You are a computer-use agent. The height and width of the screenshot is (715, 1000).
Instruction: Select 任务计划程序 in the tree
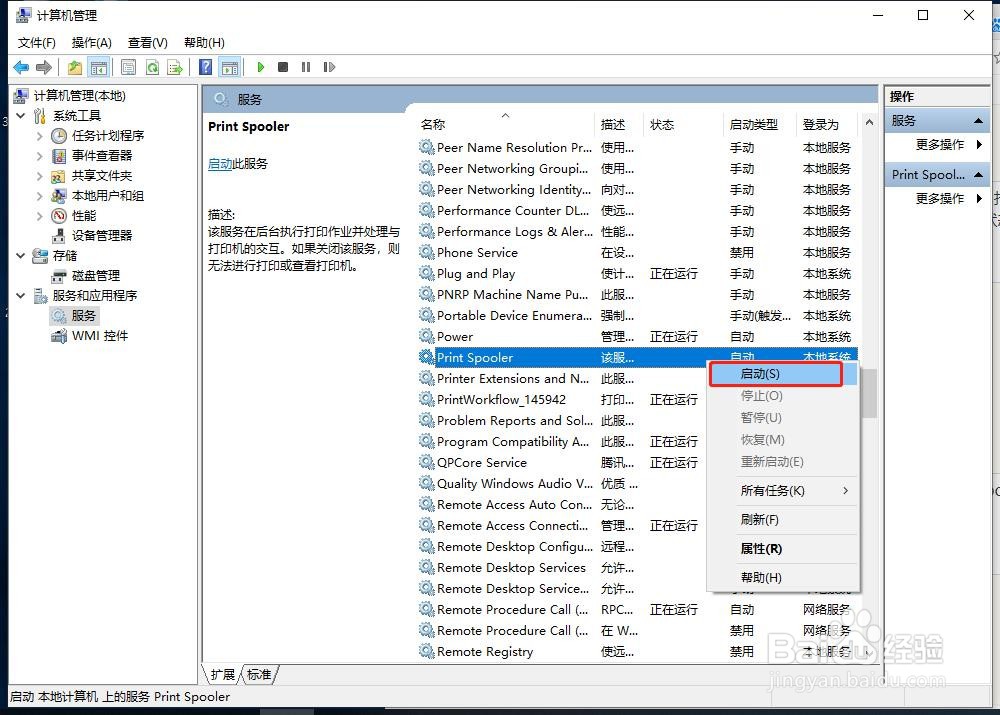(x=108, y=135)
